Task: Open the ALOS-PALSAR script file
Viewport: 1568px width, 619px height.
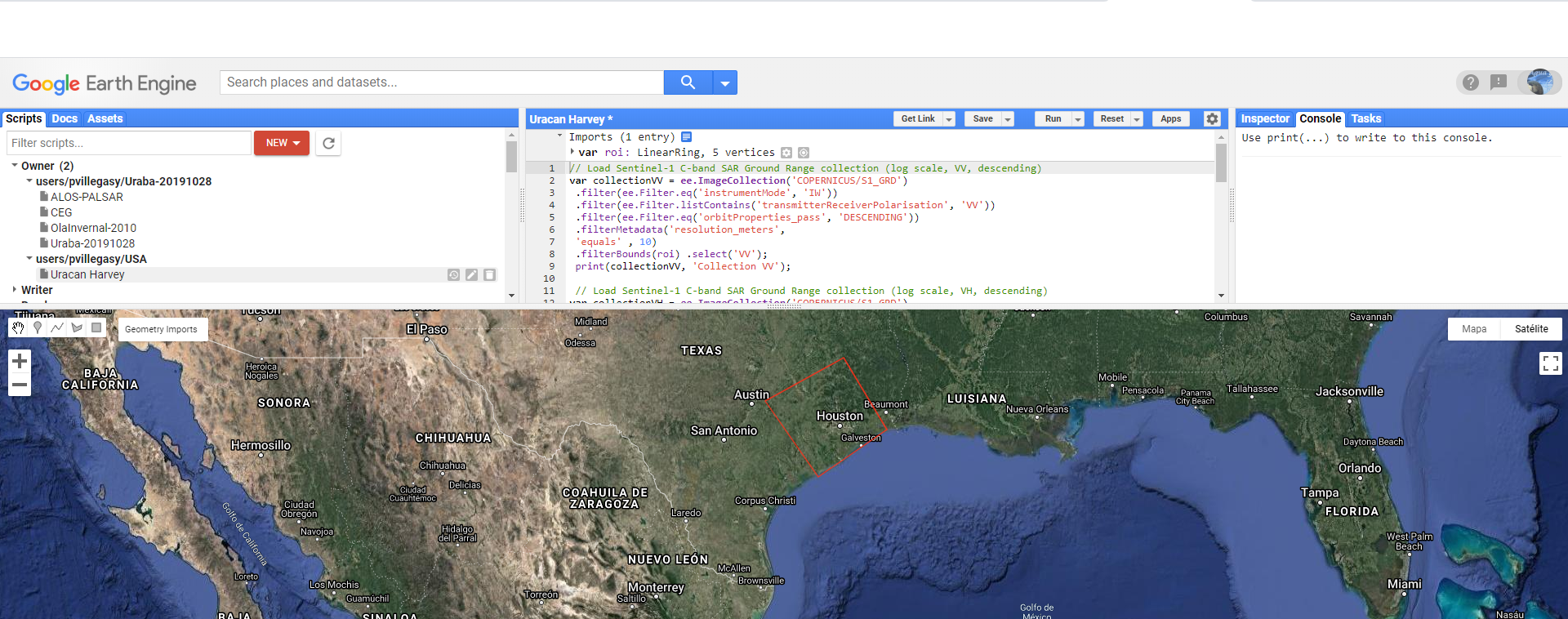Action: tap(87, 197)
